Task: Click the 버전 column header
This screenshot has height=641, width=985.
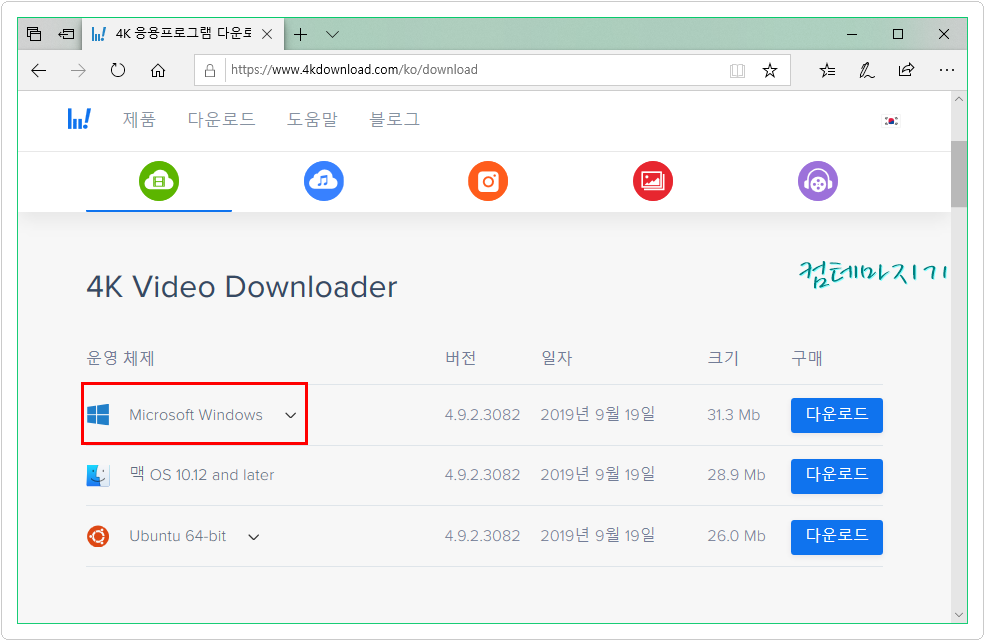Action: (460, 358)
